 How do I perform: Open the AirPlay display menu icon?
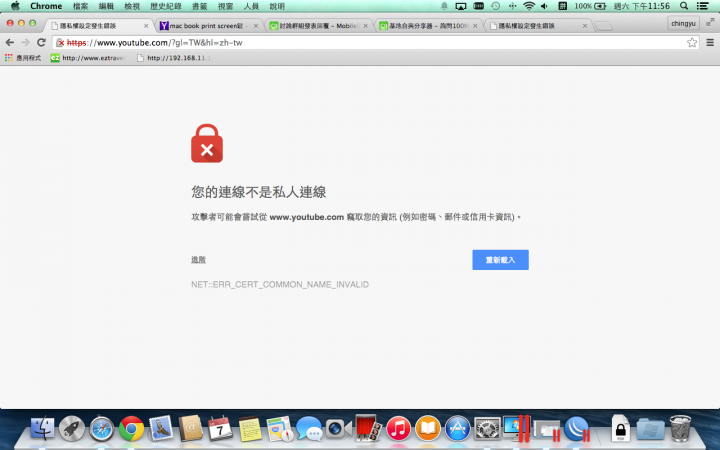461,6
